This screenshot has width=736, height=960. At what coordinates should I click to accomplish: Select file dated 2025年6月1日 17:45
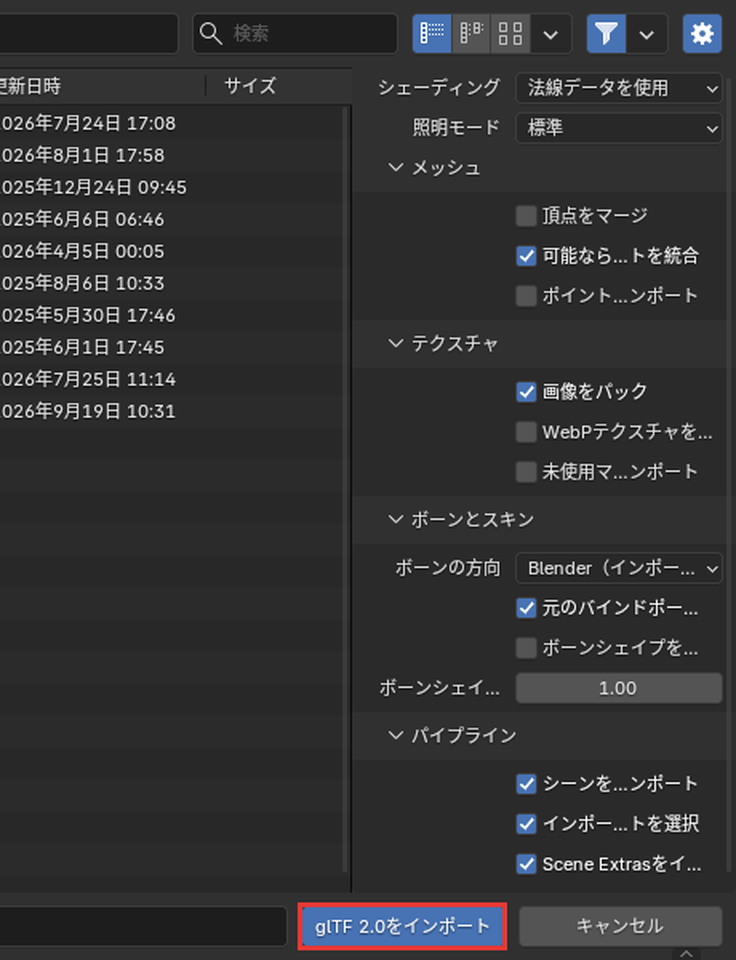click(171, 347)
